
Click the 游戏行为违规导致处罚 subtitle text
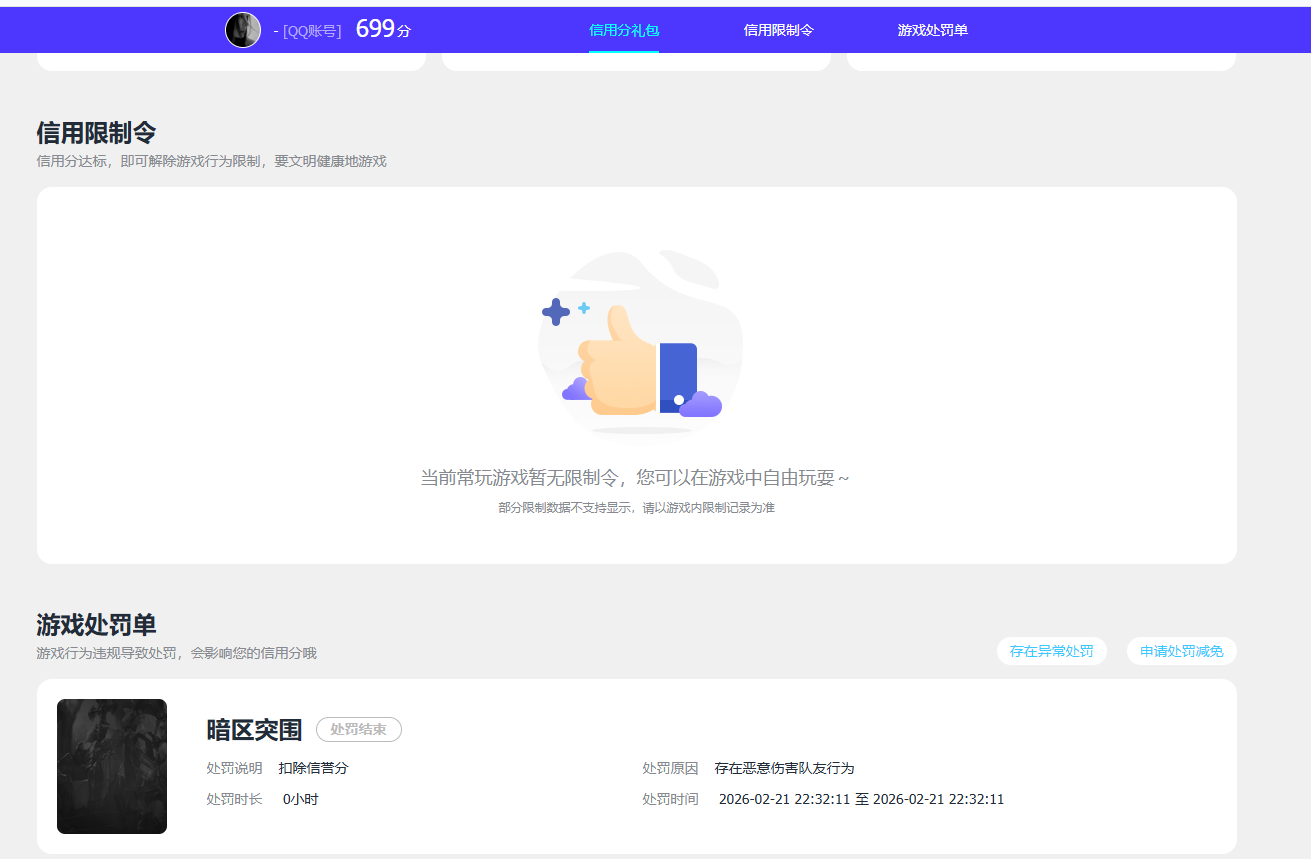pyautogui.click(x=176, y=653)
